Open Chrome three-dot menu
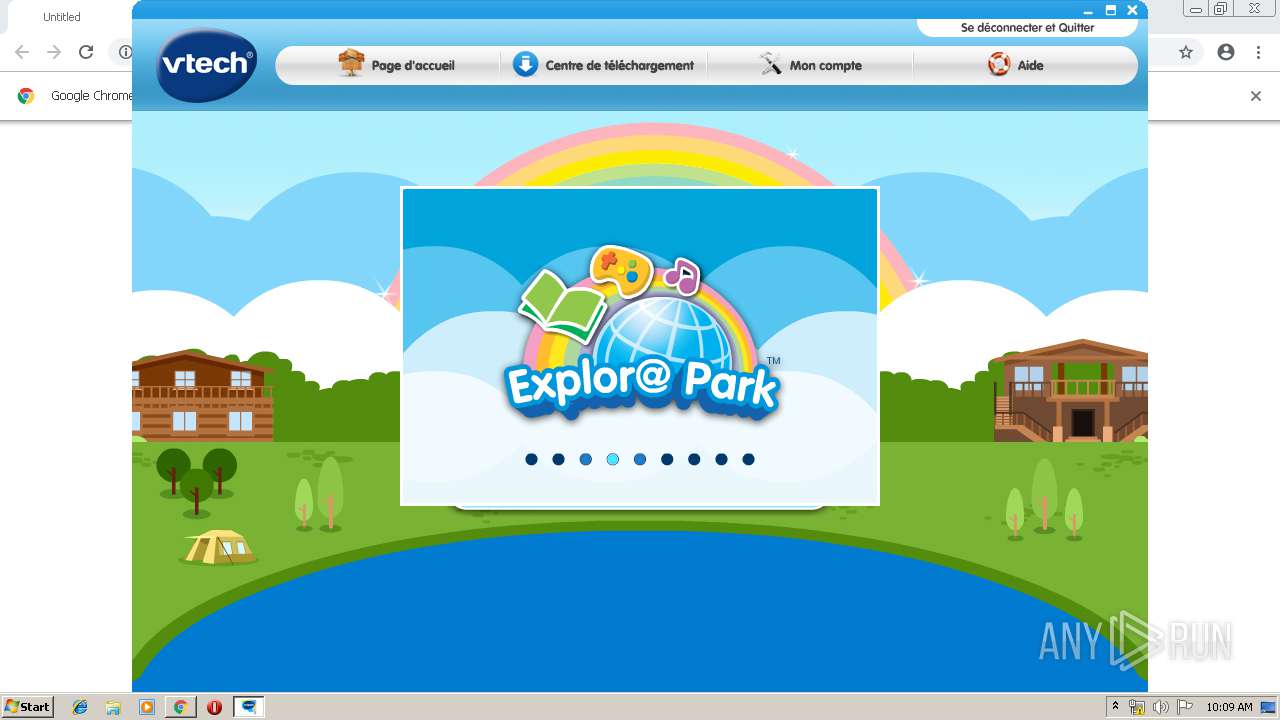The image size is (1280, 720). pos(1258,52)
